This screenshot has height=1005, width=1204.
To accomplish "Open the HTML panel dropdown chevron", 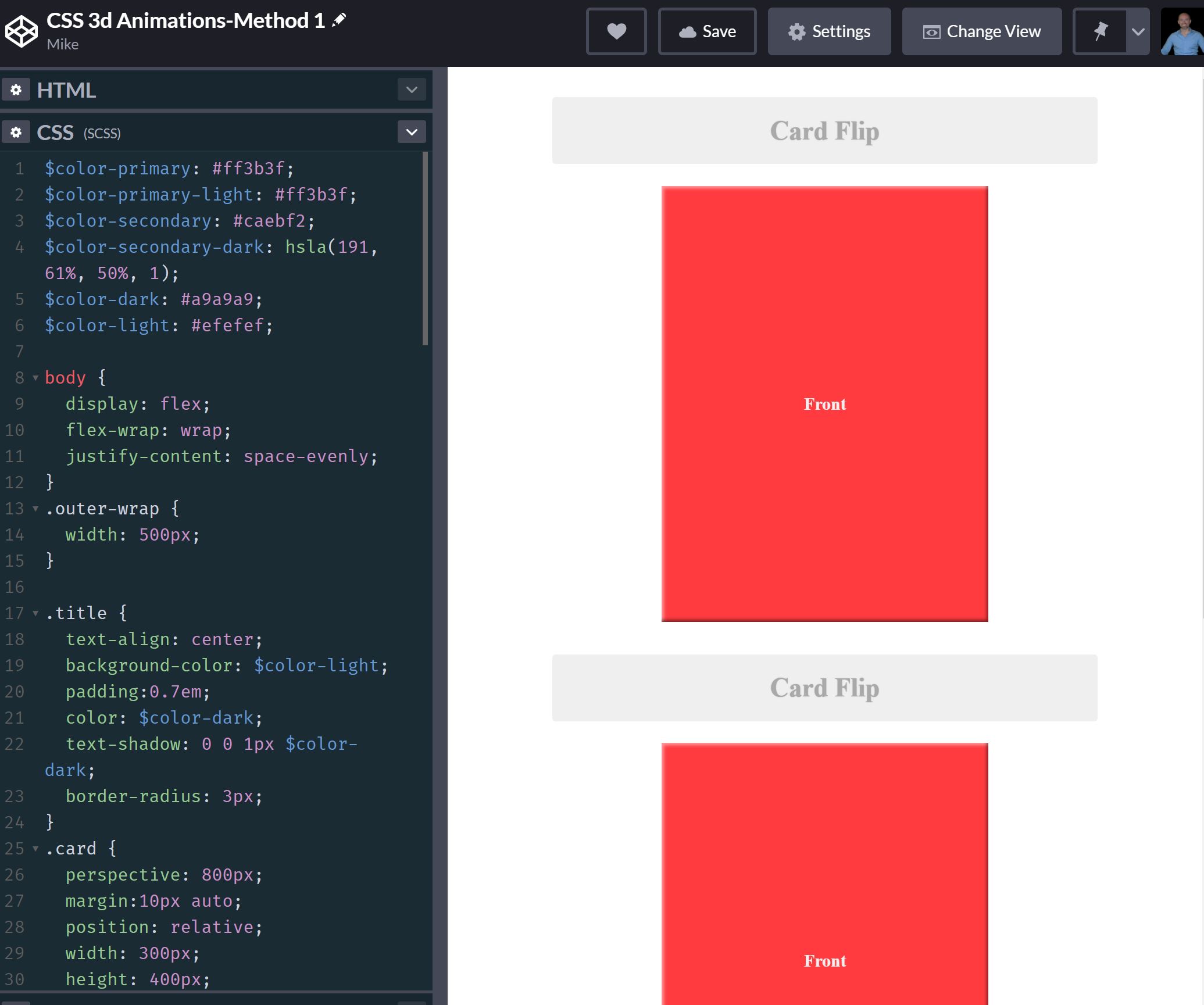I will coord(412,89).
